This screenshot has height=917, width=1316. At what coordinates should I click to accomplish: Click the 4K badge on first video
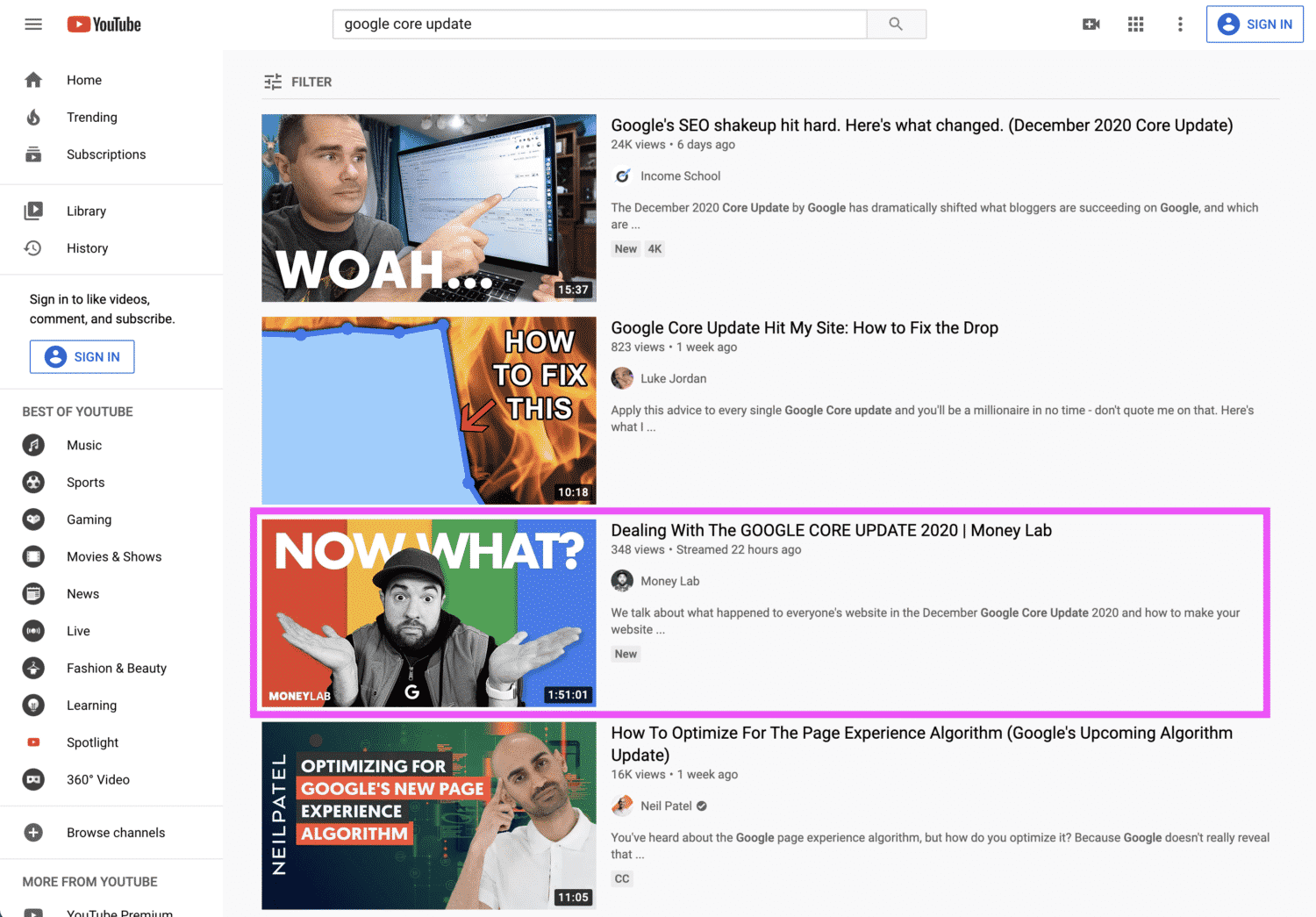click(654, 249)
